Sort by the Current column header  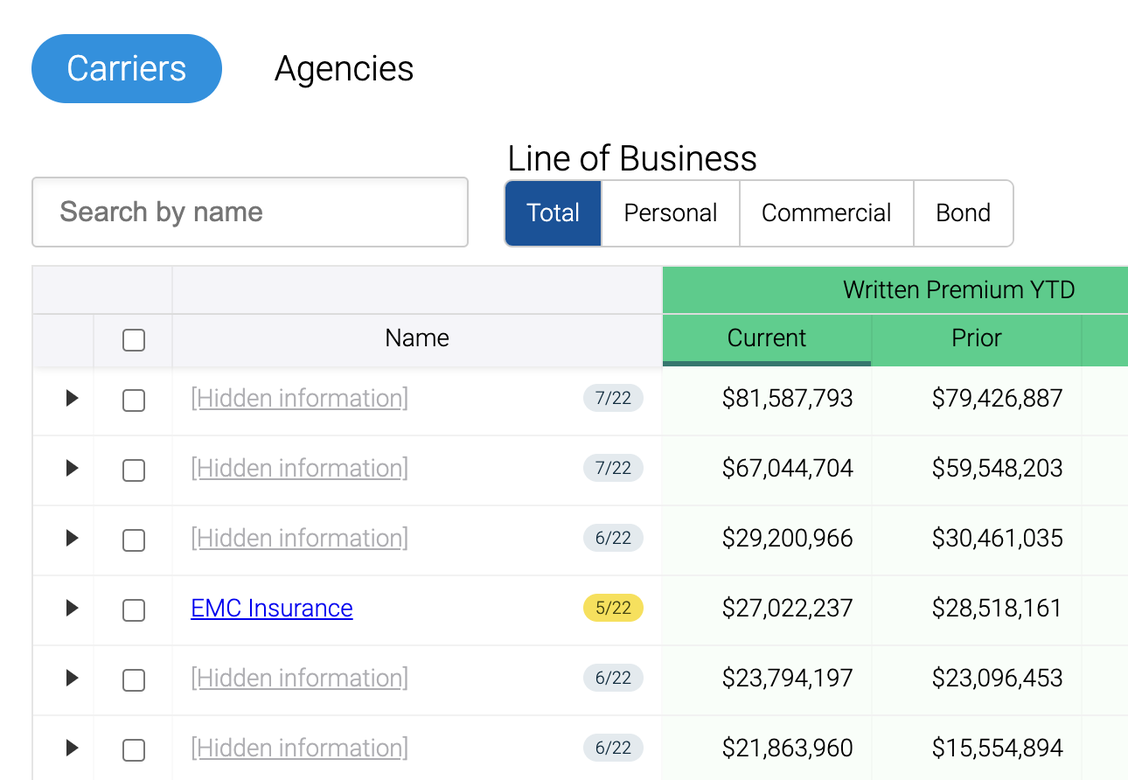point(766,338)
